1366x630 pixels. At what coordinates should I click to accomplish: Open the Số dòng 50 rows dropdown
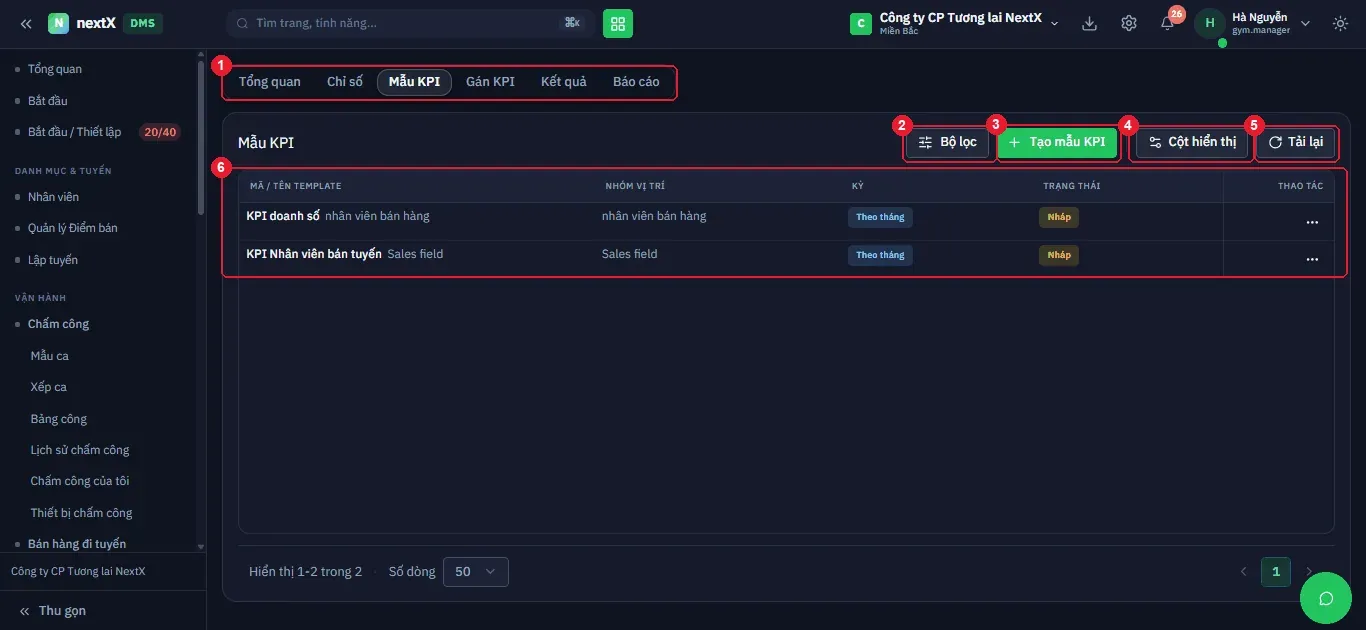point(475,572)
